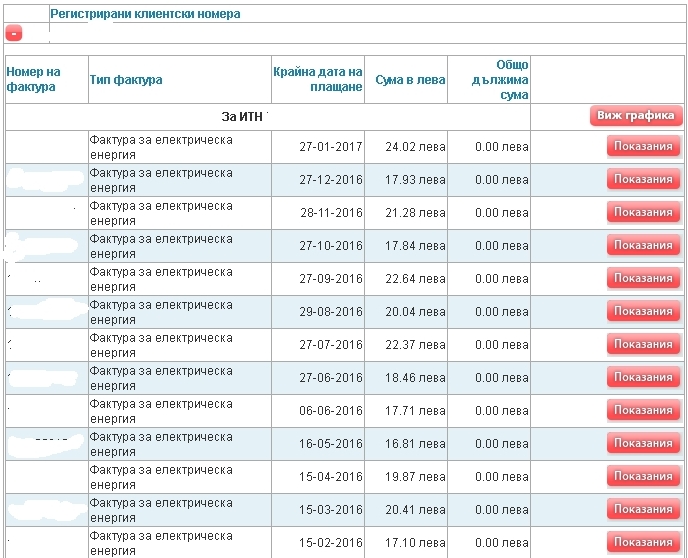Select the date cell 16-05-2016
The image size is (688, 558).
pos(331,444)
